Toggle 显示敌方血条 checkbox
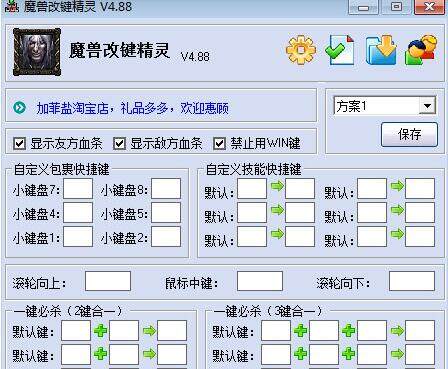This screenshot has height=369, width=448. click(119, 144)
